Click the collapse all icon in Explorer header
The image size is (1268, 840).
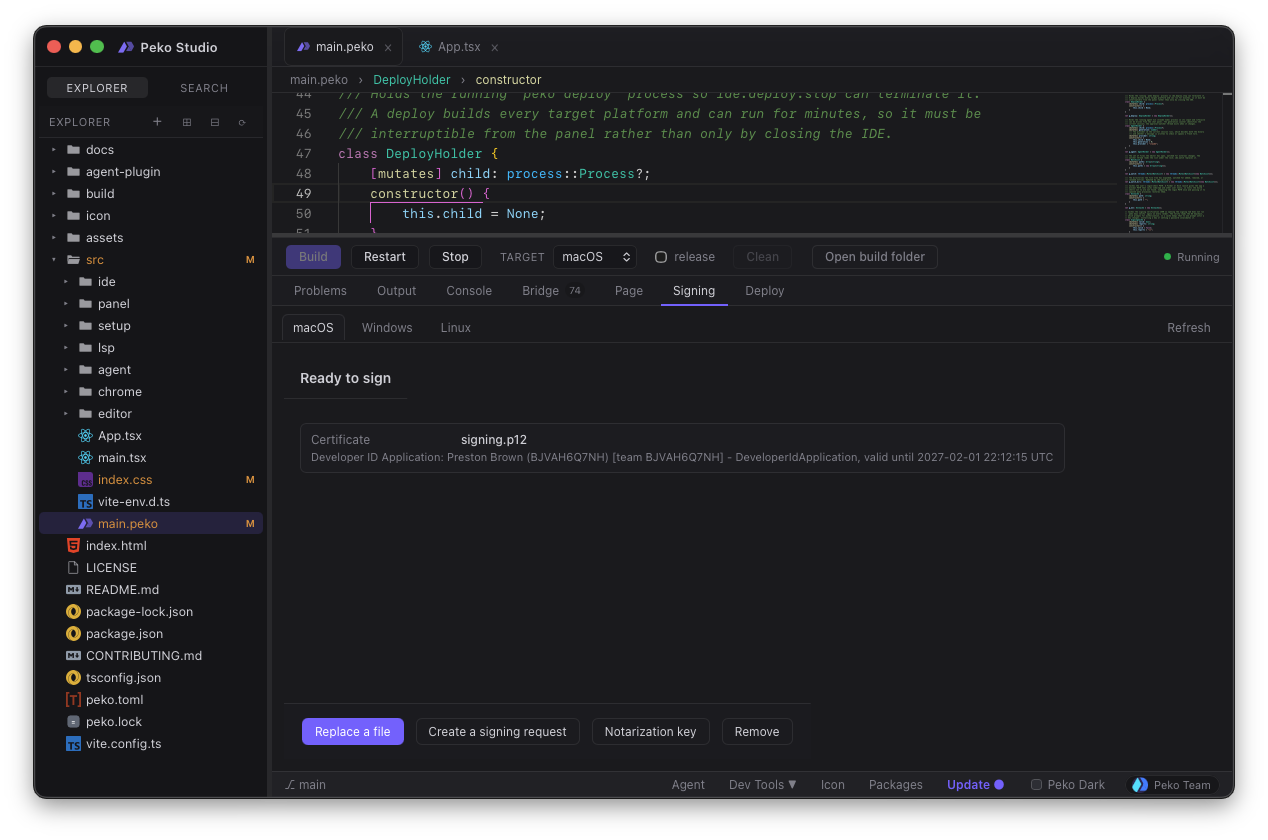tap(214, 122)
